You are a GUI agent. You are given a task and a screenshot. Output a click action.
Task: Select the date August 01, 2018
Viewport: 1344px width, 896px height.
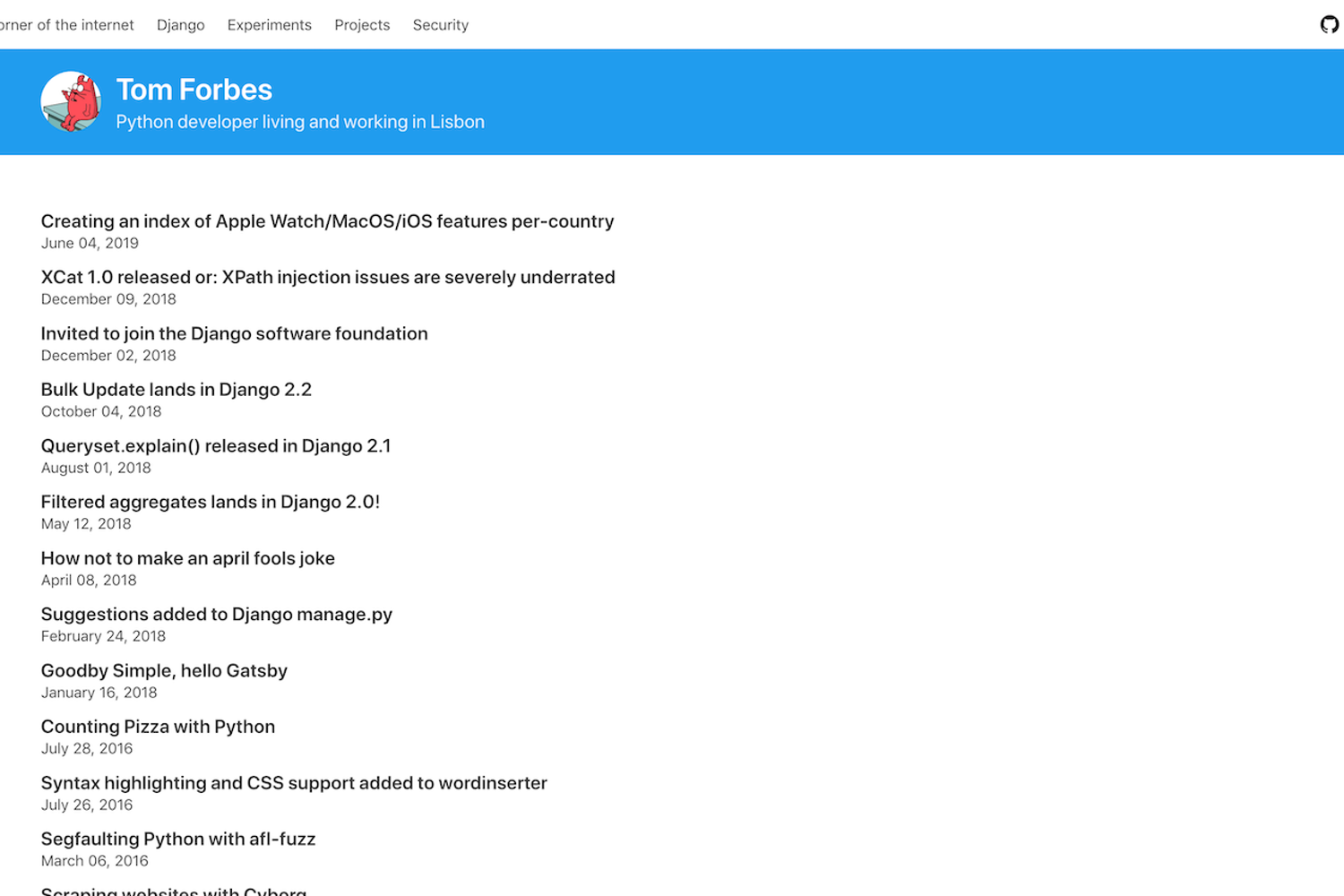point(96,468)
